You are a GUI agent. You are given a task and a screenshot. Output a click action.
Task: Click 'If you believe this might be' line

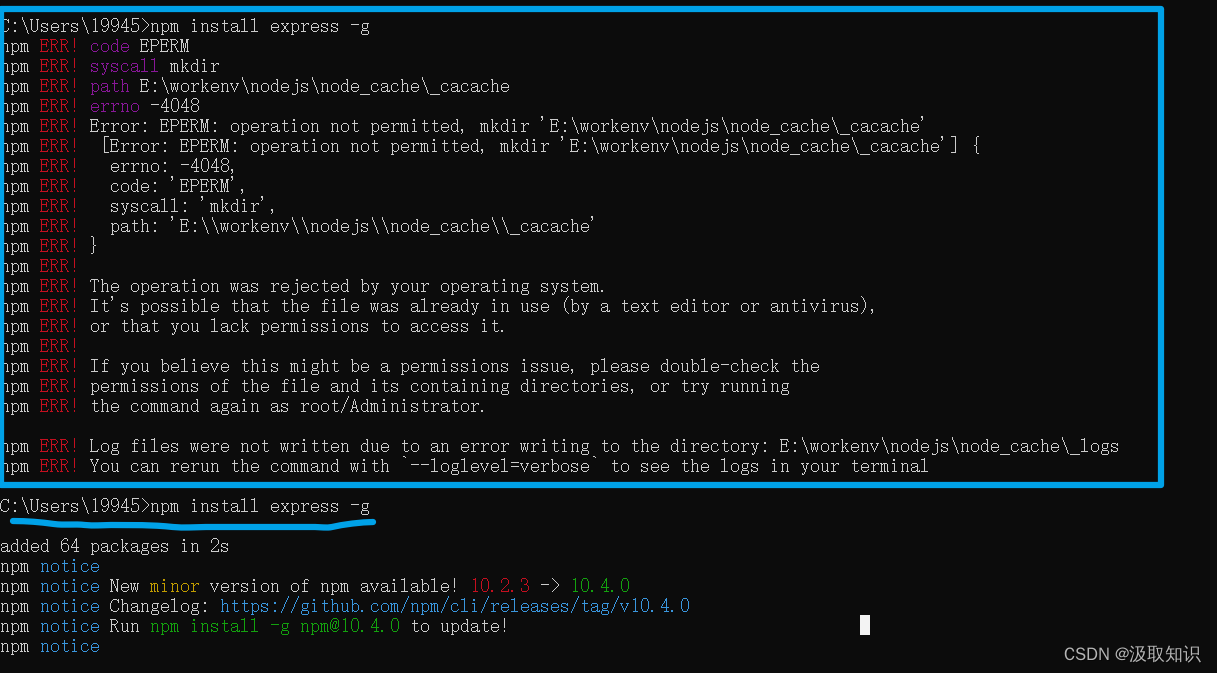tap(455, 366)
